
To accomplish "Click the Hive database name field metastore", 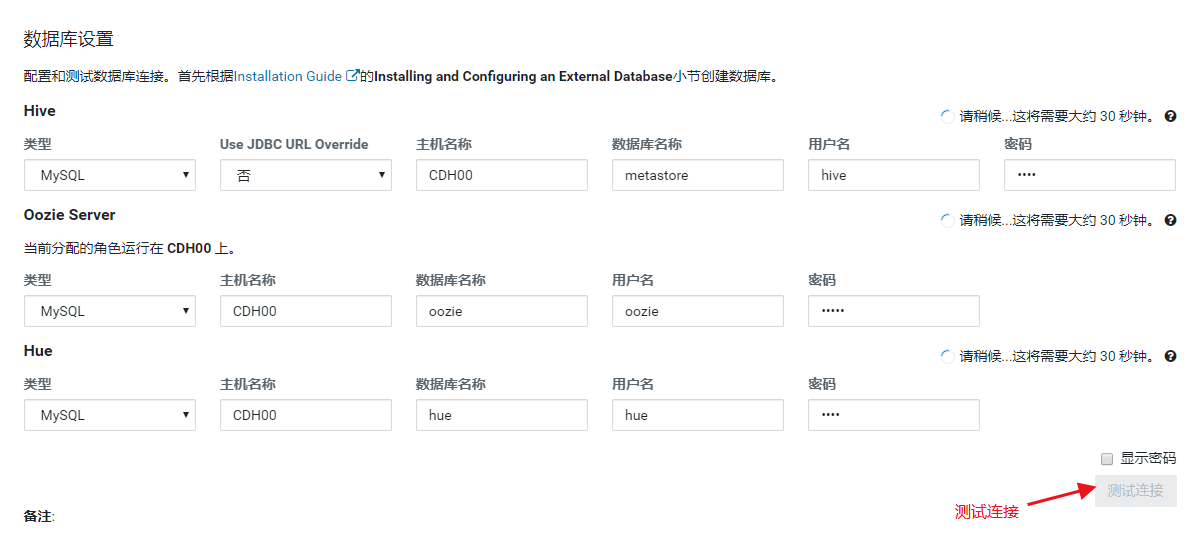I will (x=698, y=175).
